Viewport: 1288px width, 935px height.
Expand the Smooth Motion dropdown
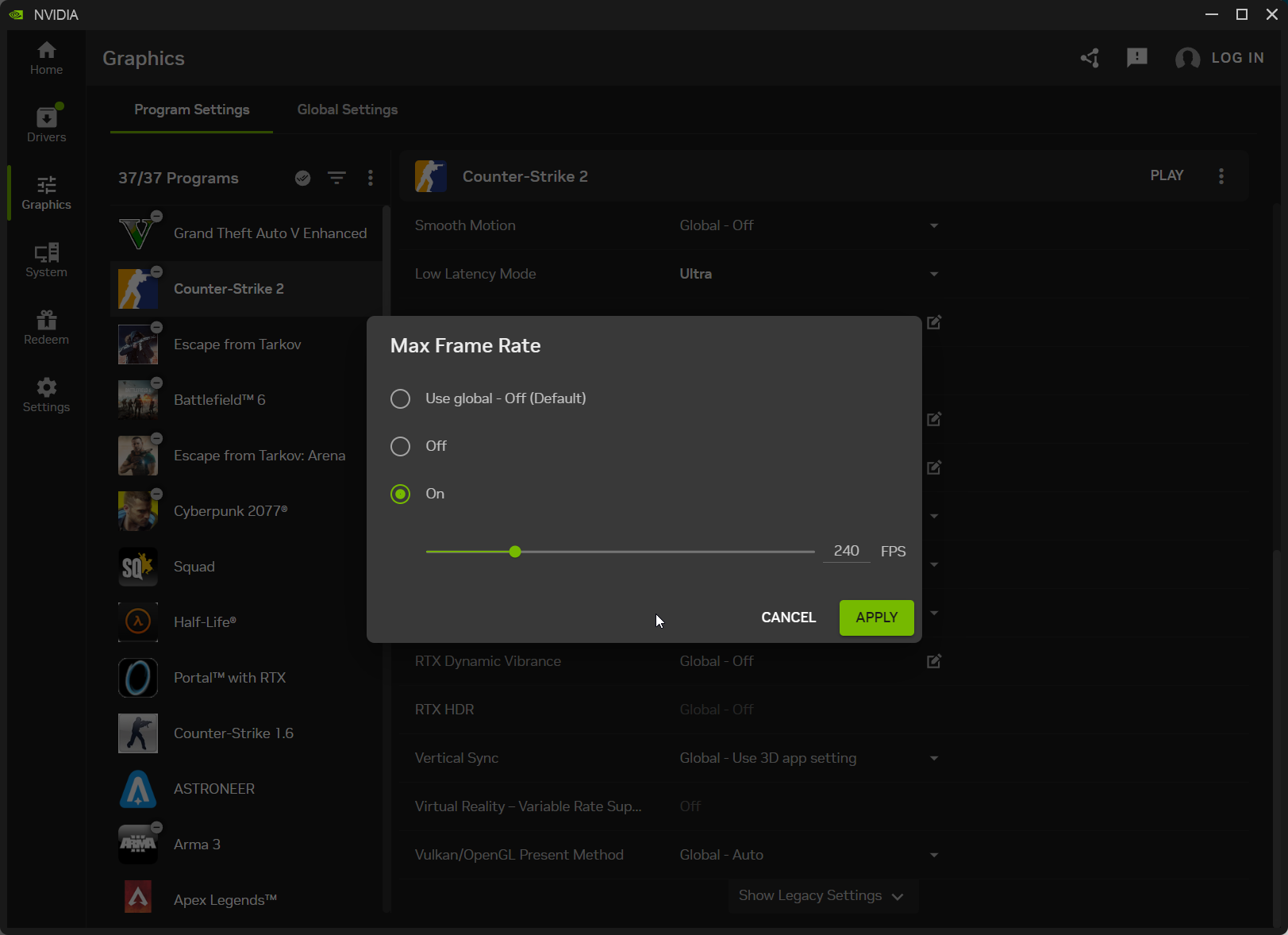coord(934,226)
